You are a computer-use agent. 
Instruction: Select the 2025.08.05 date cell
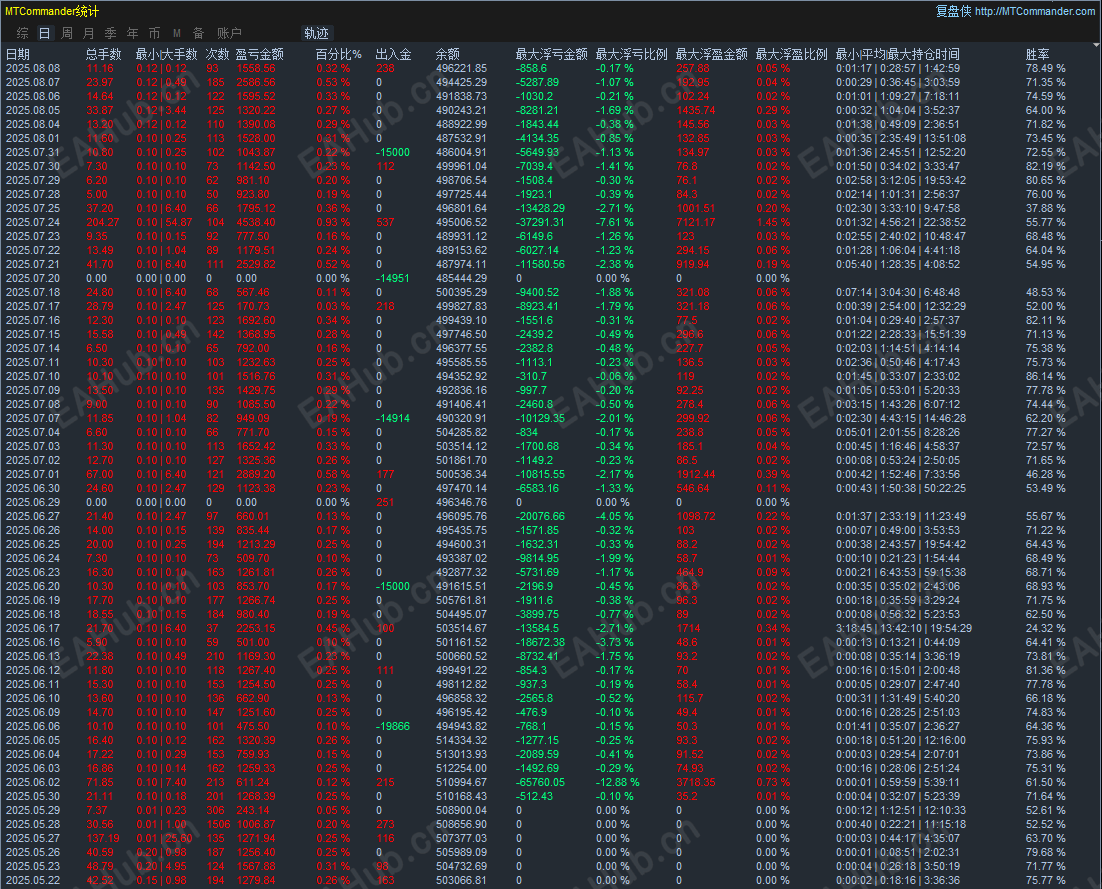pos(33,110)
